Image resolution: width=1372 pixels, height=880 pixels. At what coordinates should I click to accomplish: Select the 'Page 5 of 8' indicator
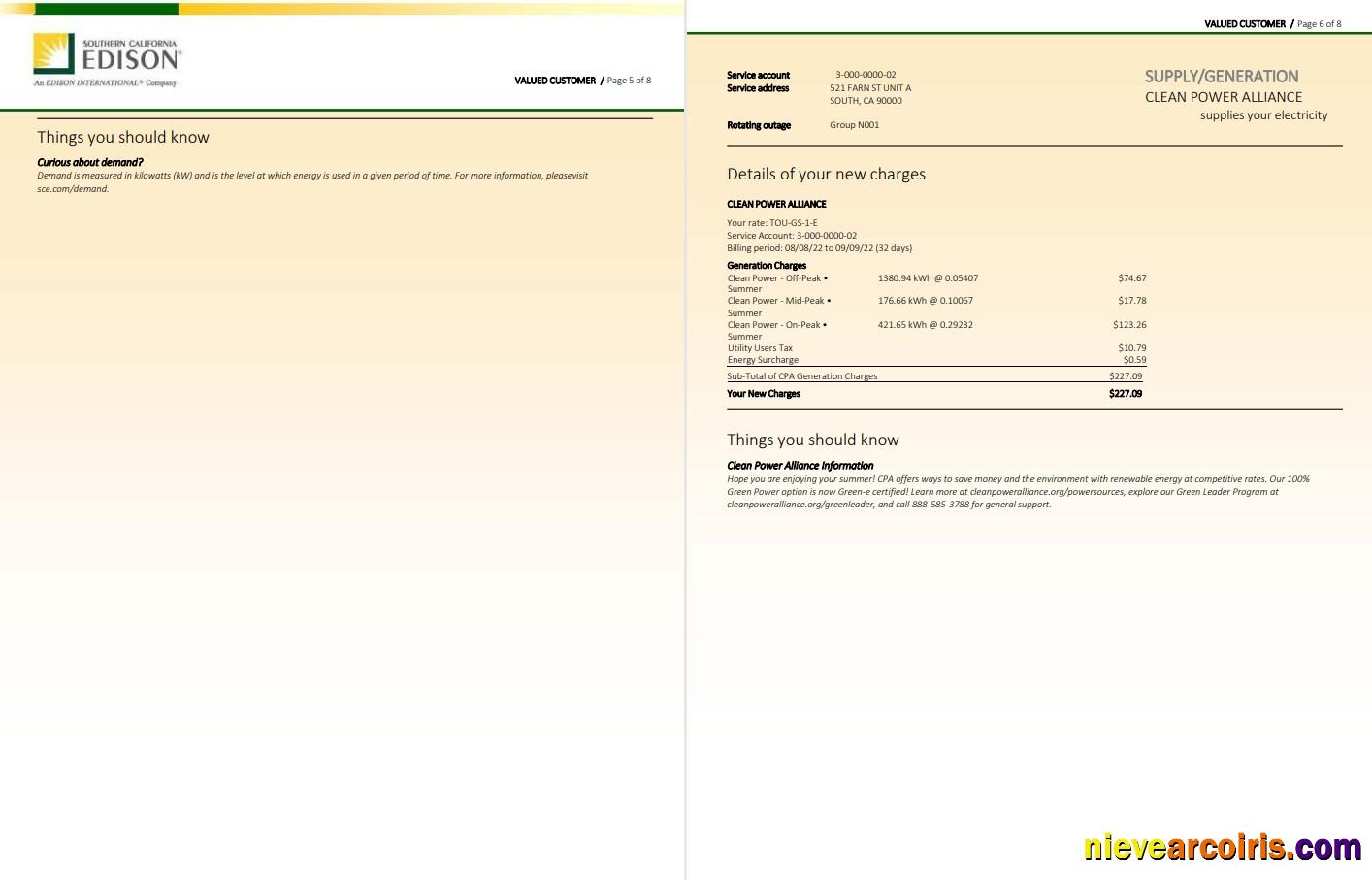click(629, 81)
